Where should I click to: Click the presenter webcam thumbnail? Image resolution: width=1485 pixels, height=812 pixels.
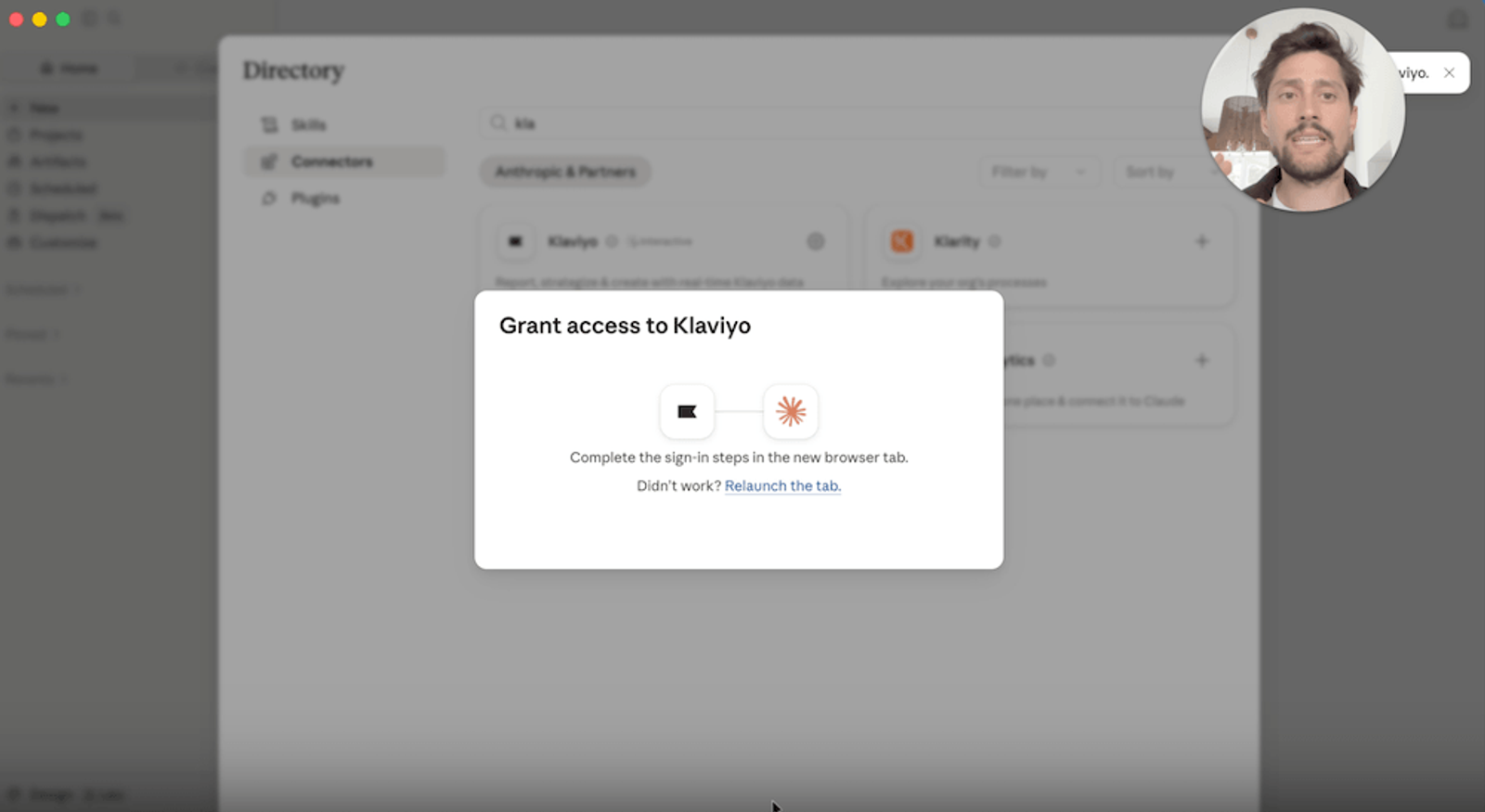click(1303, 110)
